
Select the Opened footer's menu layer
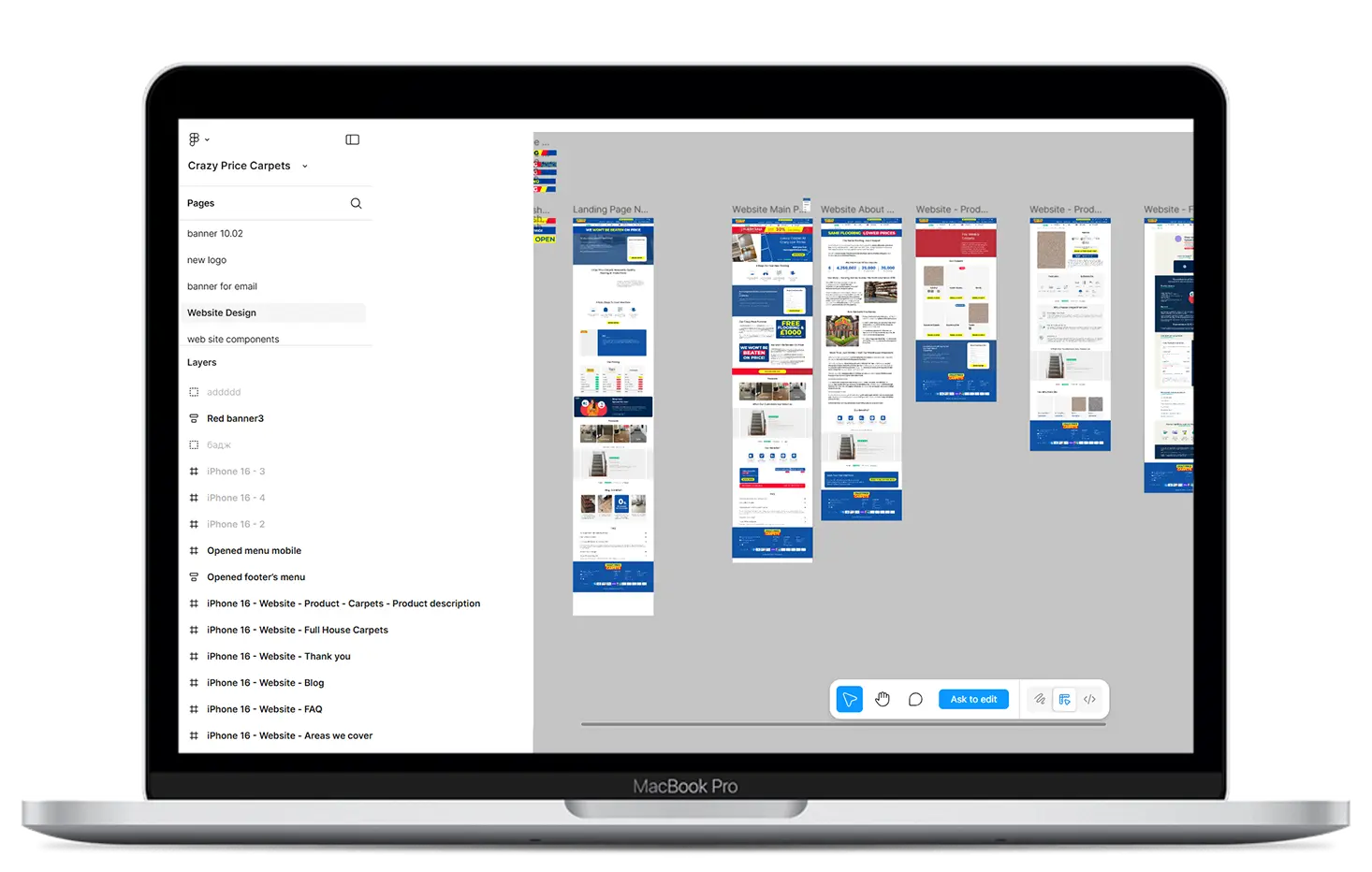(255, 577)
